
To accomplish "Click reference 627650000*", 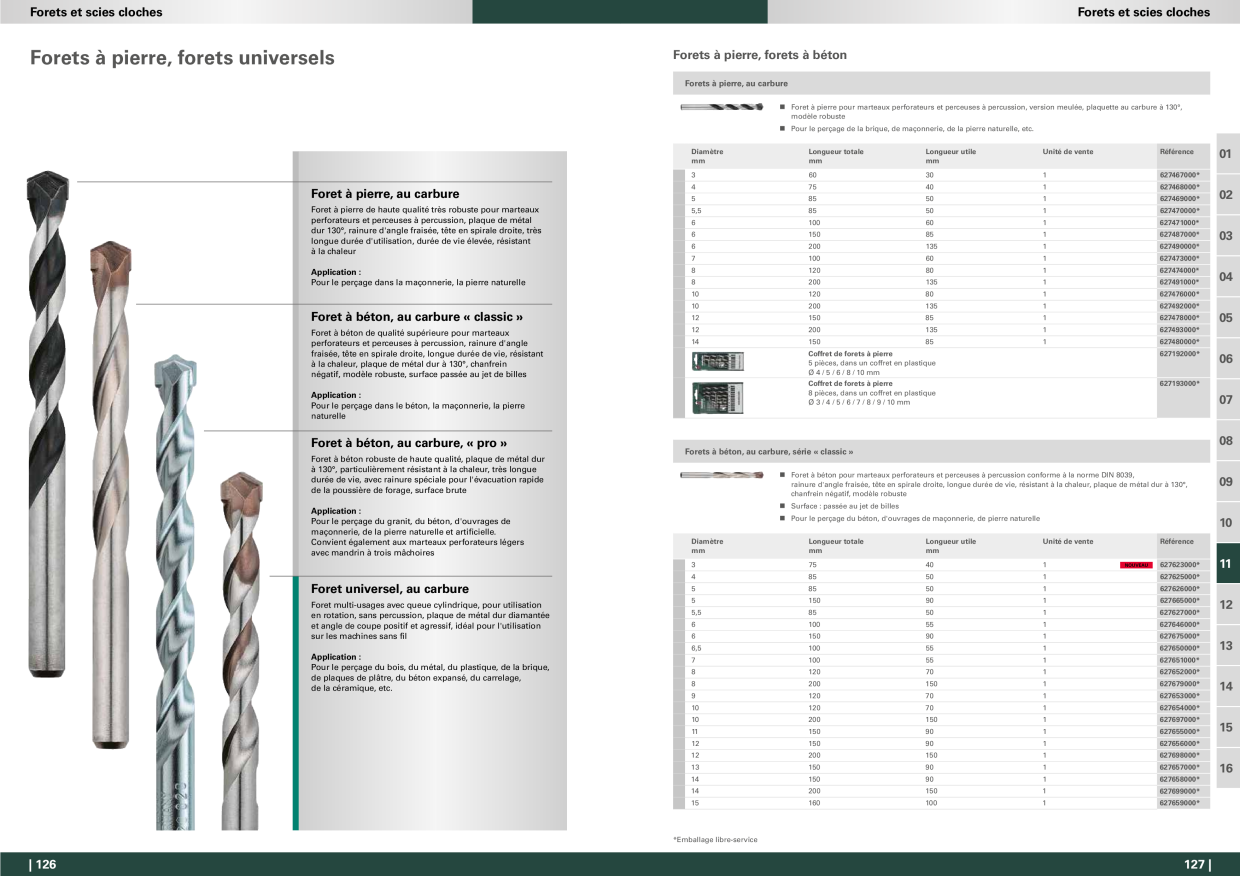I will 1179,648.
